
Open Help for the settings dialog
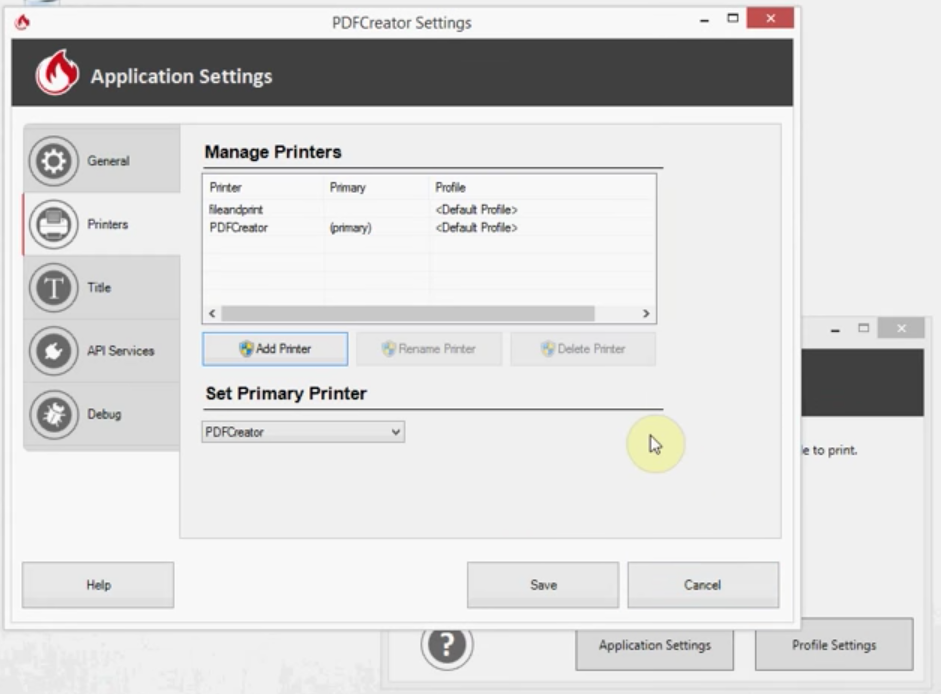[98, 585]
